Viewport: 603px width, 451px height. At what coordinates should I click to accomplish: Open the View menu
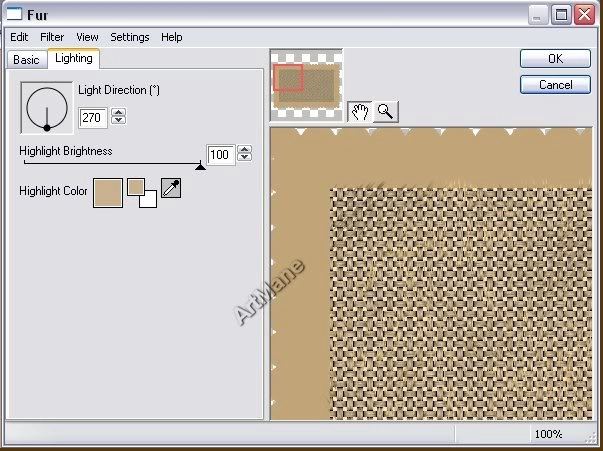click(87, 37)
